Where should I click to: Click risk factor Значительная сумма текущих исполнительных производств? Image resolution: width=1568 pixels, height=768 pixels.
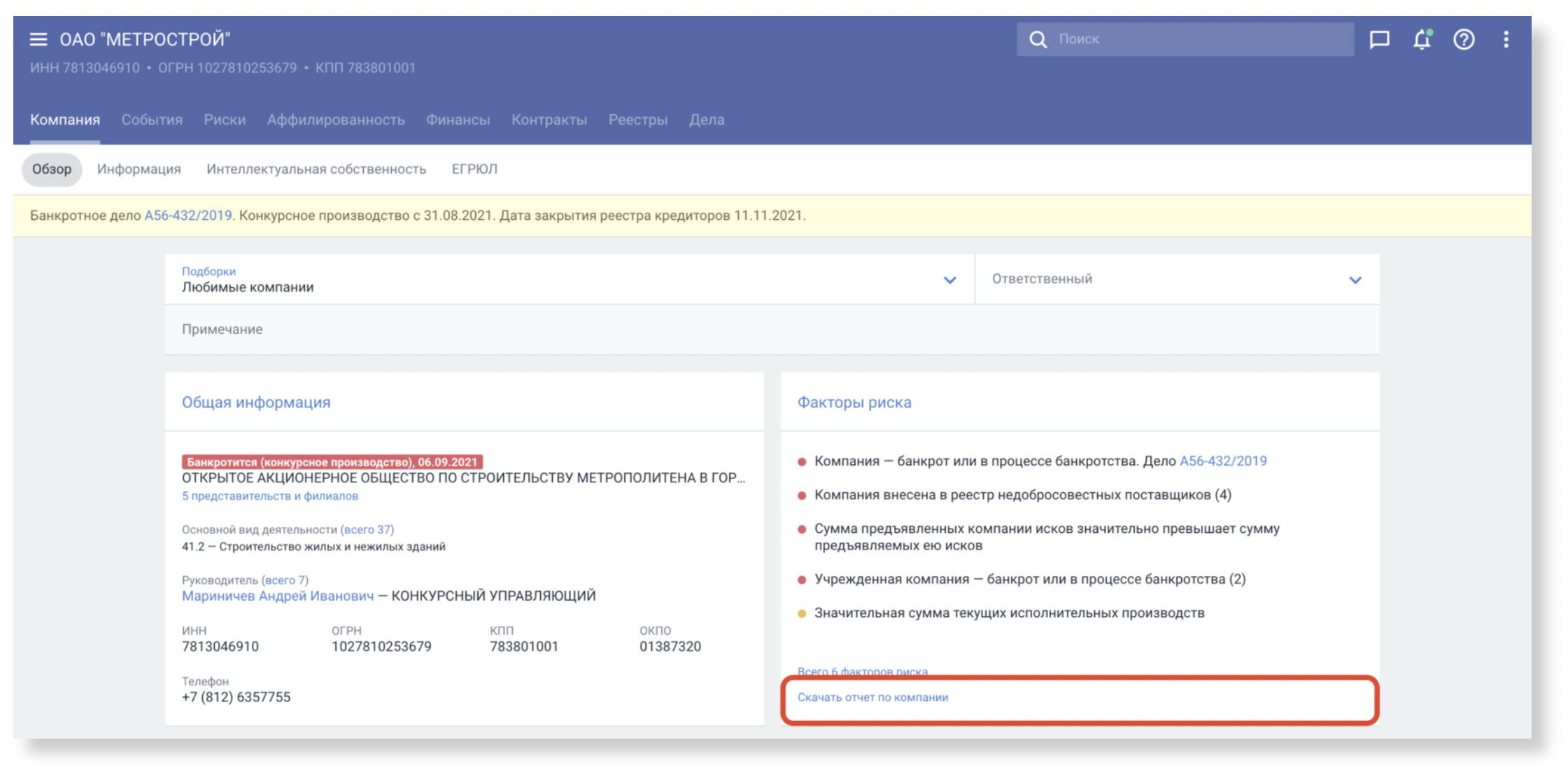[x=1010, y=613]
